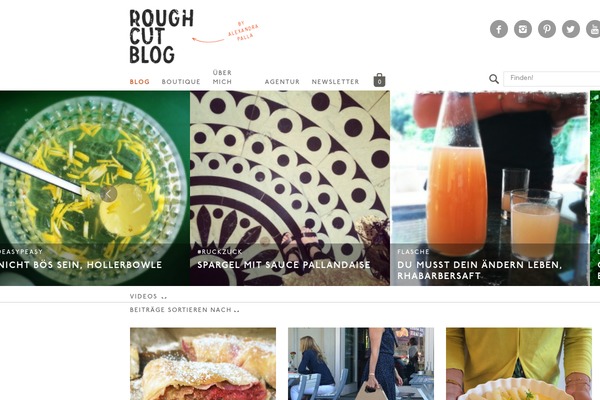Open Spargel mit Sauce Pallandaise post
Viewport: 600px width, 400px height.
[284, 264]
